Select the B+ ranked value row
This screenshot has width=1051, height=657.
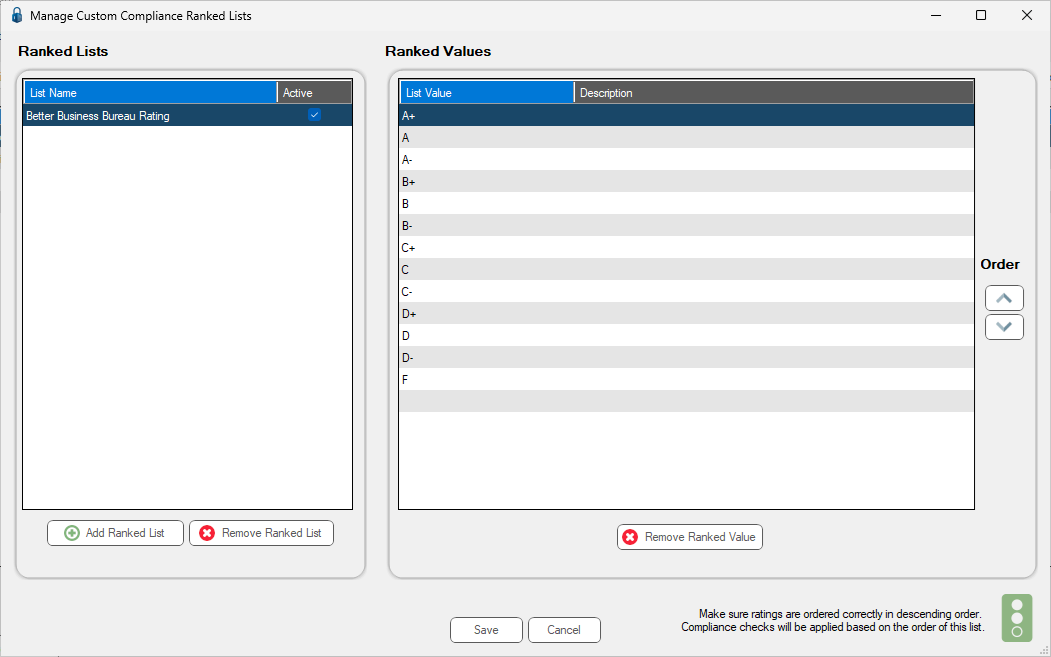pyautogui.click(x=686, y=182)
